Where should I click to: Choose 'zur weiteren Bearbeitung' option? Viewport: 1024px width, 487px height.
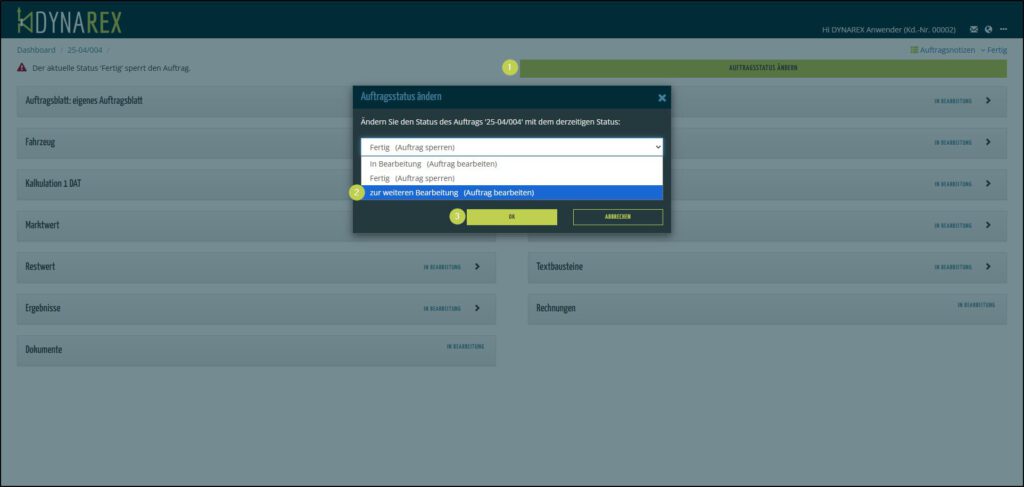pyautogui.click(x=451, y=192)
